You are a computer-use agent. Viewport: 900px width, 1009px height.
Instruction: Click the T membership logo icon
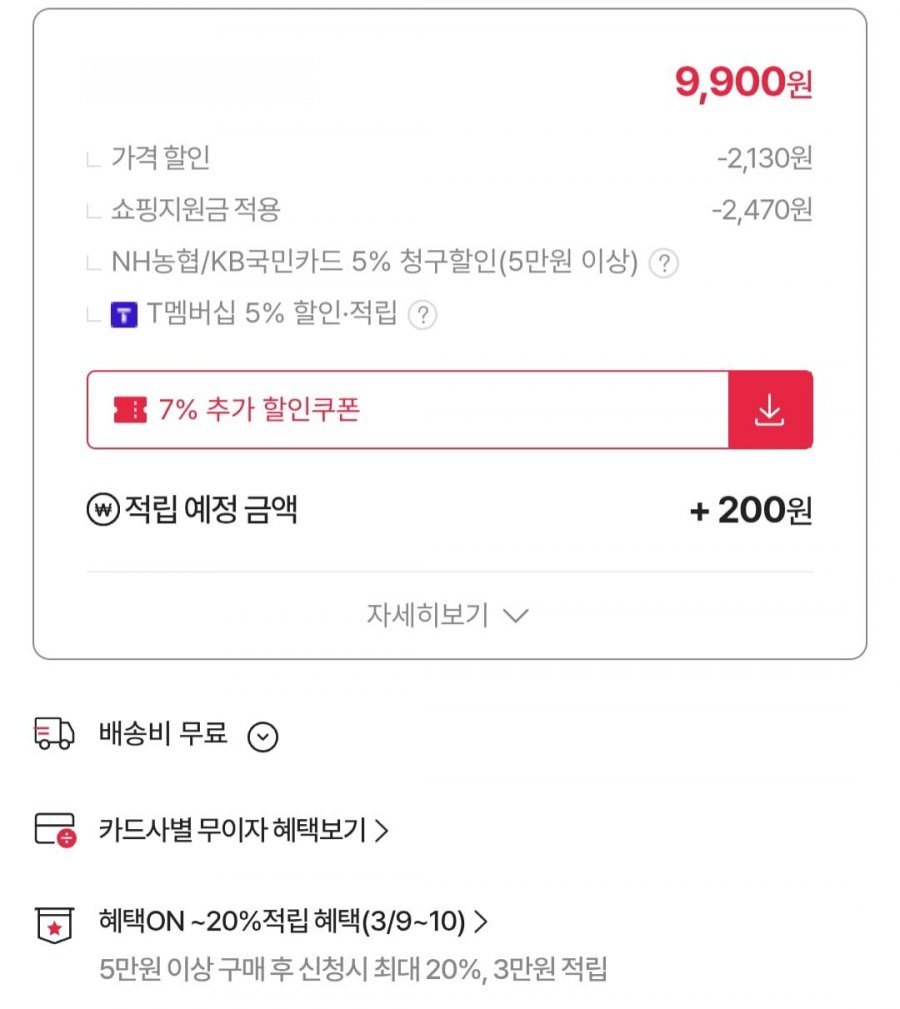(x=123, y=316)
